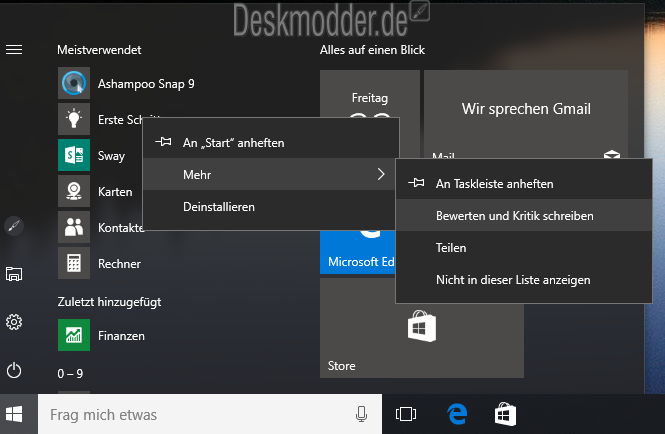The height and width of the screenshot is (434, 665).
Task: Click the Zuletzt hinzugefügt heading
Action: (x=109, y=302)
